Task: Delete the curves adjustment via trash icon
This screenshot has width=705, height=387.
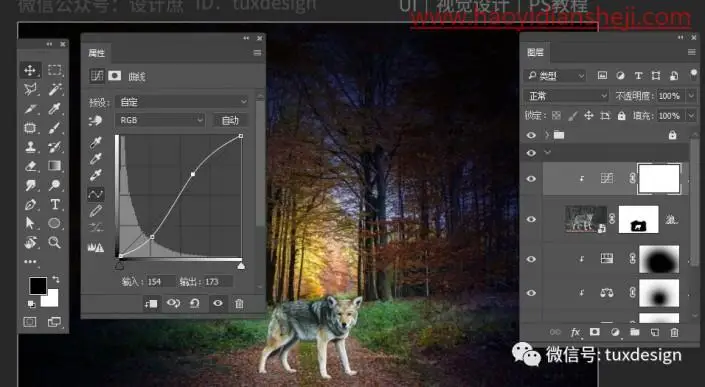Action: coord(239,303)
